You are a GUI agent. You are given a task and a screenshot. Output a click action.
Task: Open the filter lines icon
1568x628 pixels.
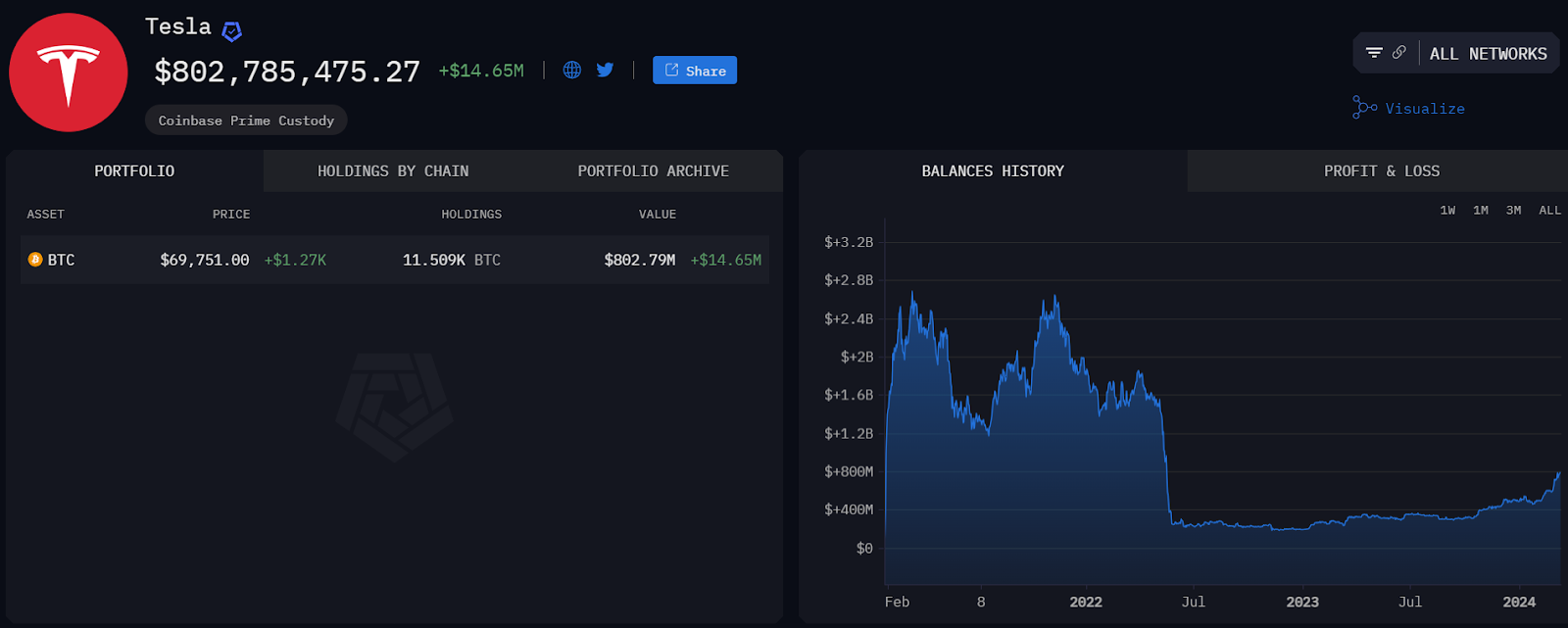tap(1374, 53)
